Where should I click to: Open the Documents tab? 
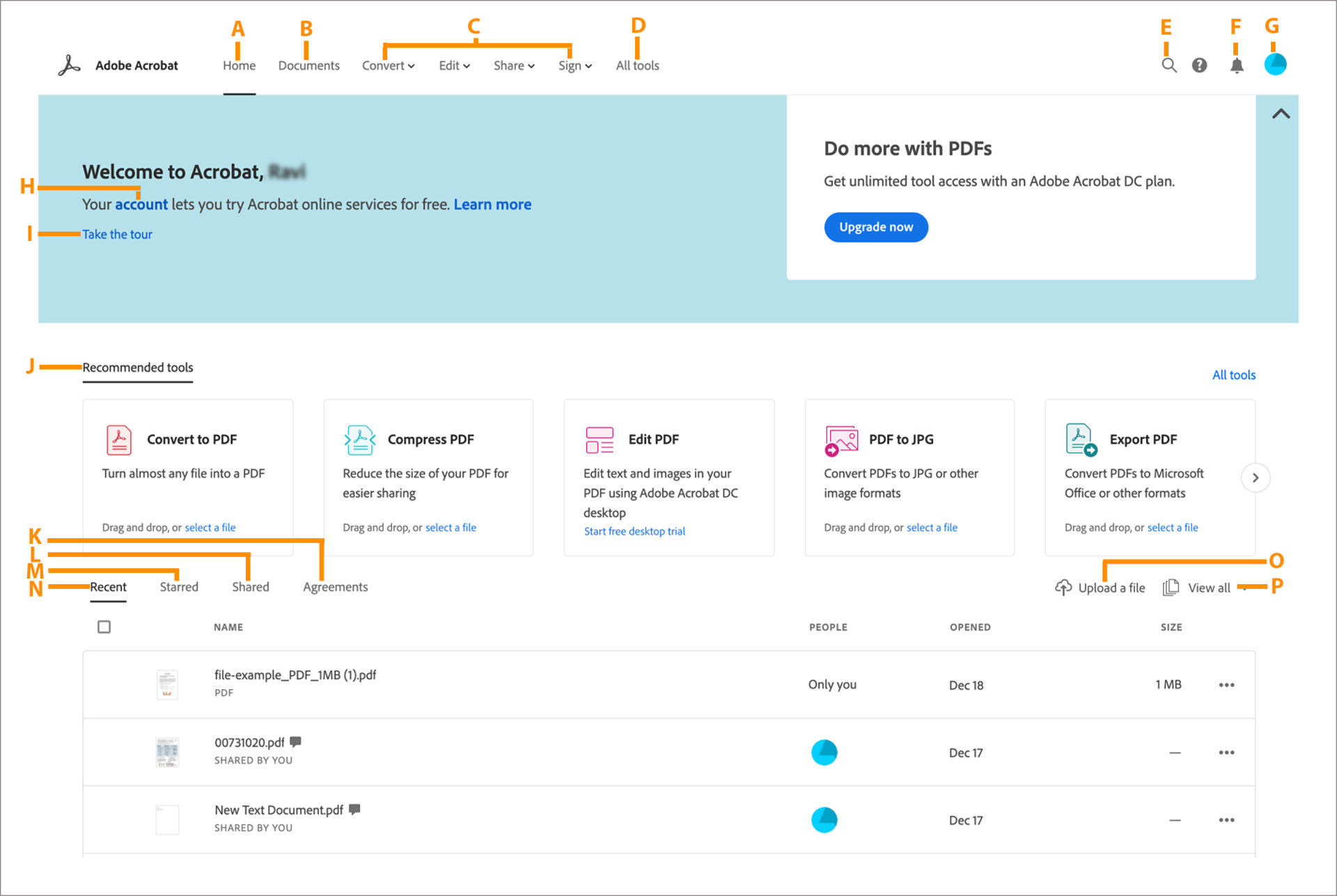point(308,65)
